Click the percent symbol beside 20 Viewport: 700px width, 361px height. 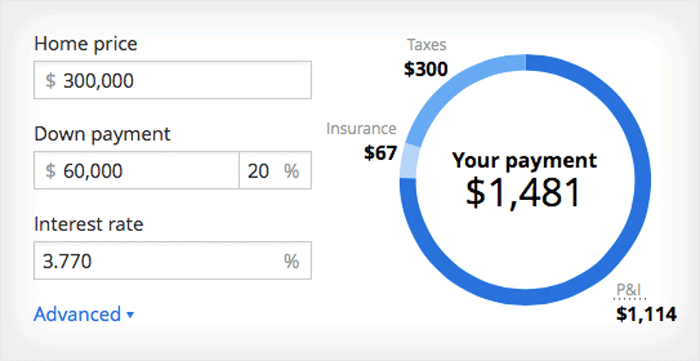(x=292, y=171)
